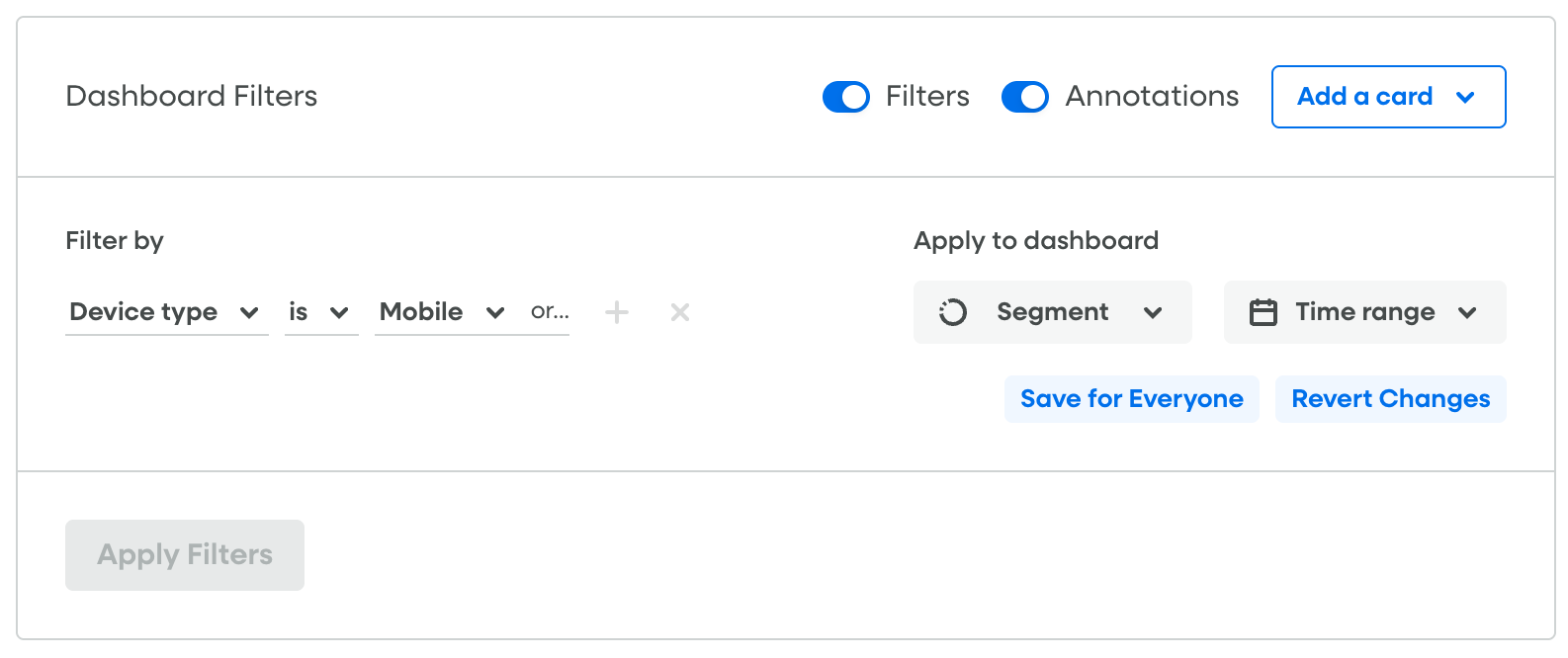Click Revert Changes

pyautogui.click(x=1390, y=398)
